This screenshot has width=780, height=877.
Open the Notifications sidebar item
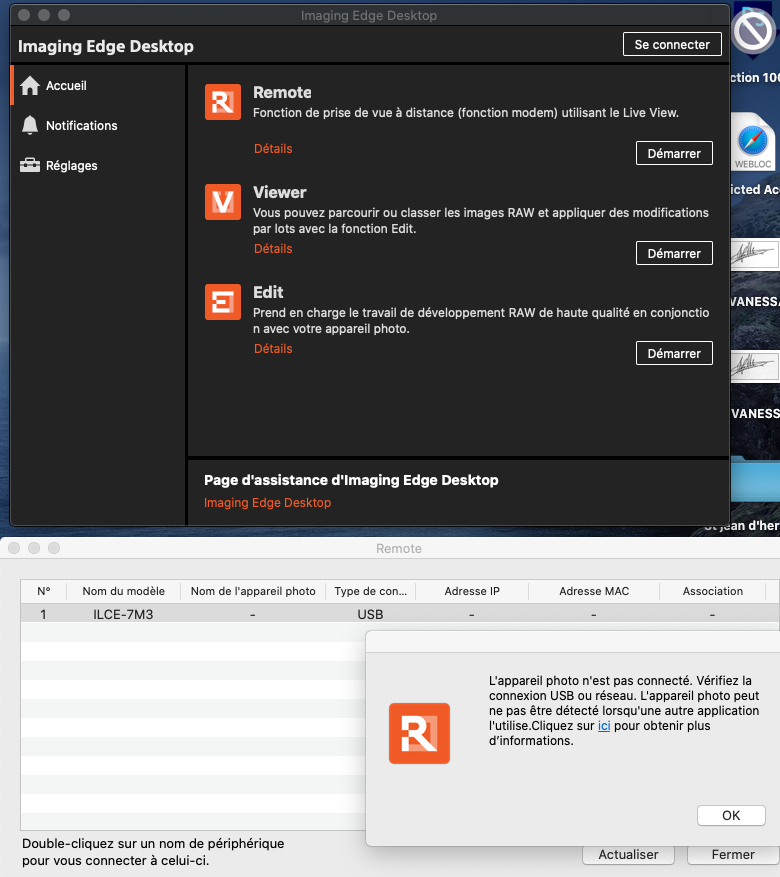(98, 125)
